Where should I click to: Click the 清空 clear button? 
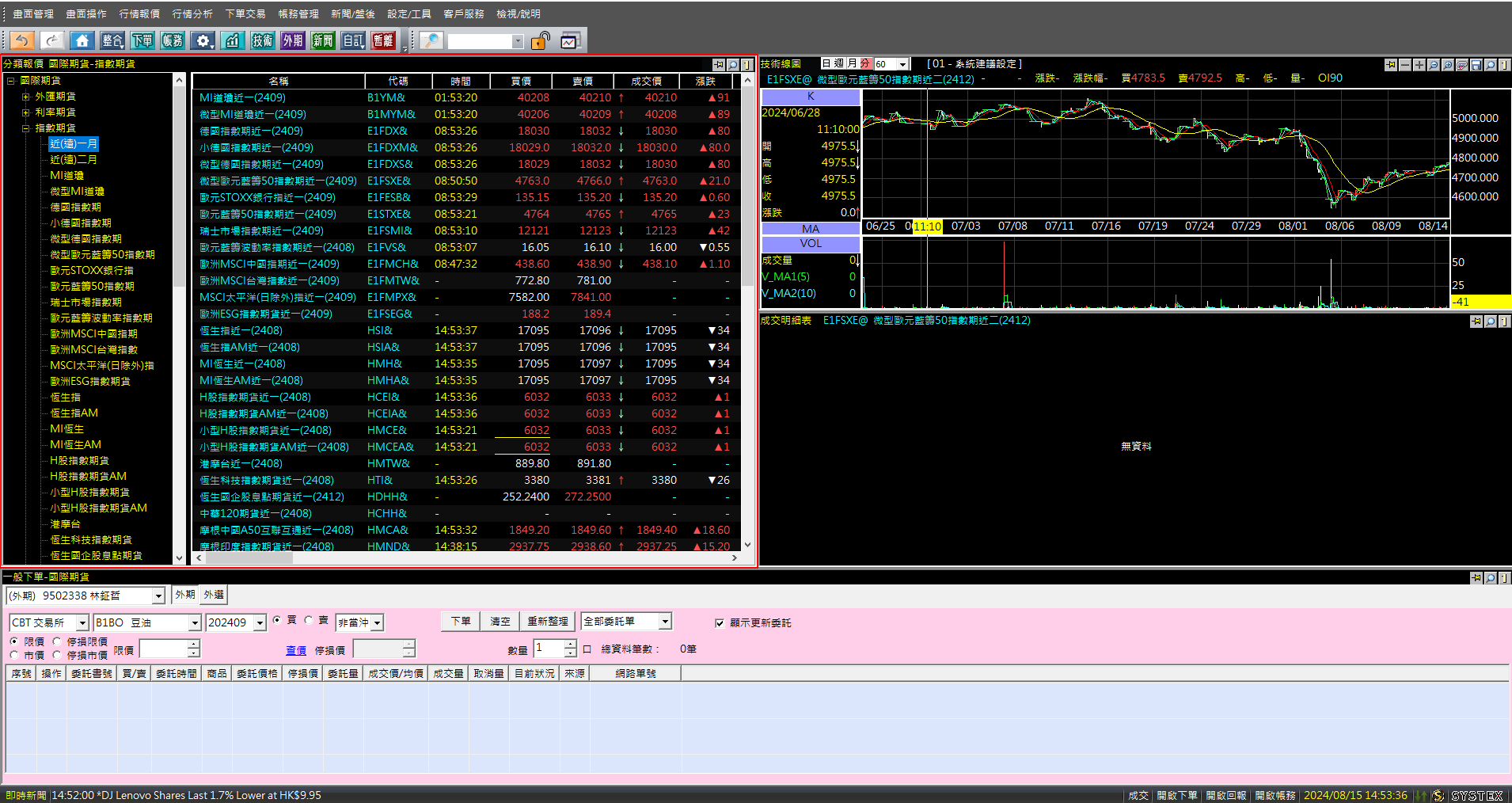click(500, 622)
